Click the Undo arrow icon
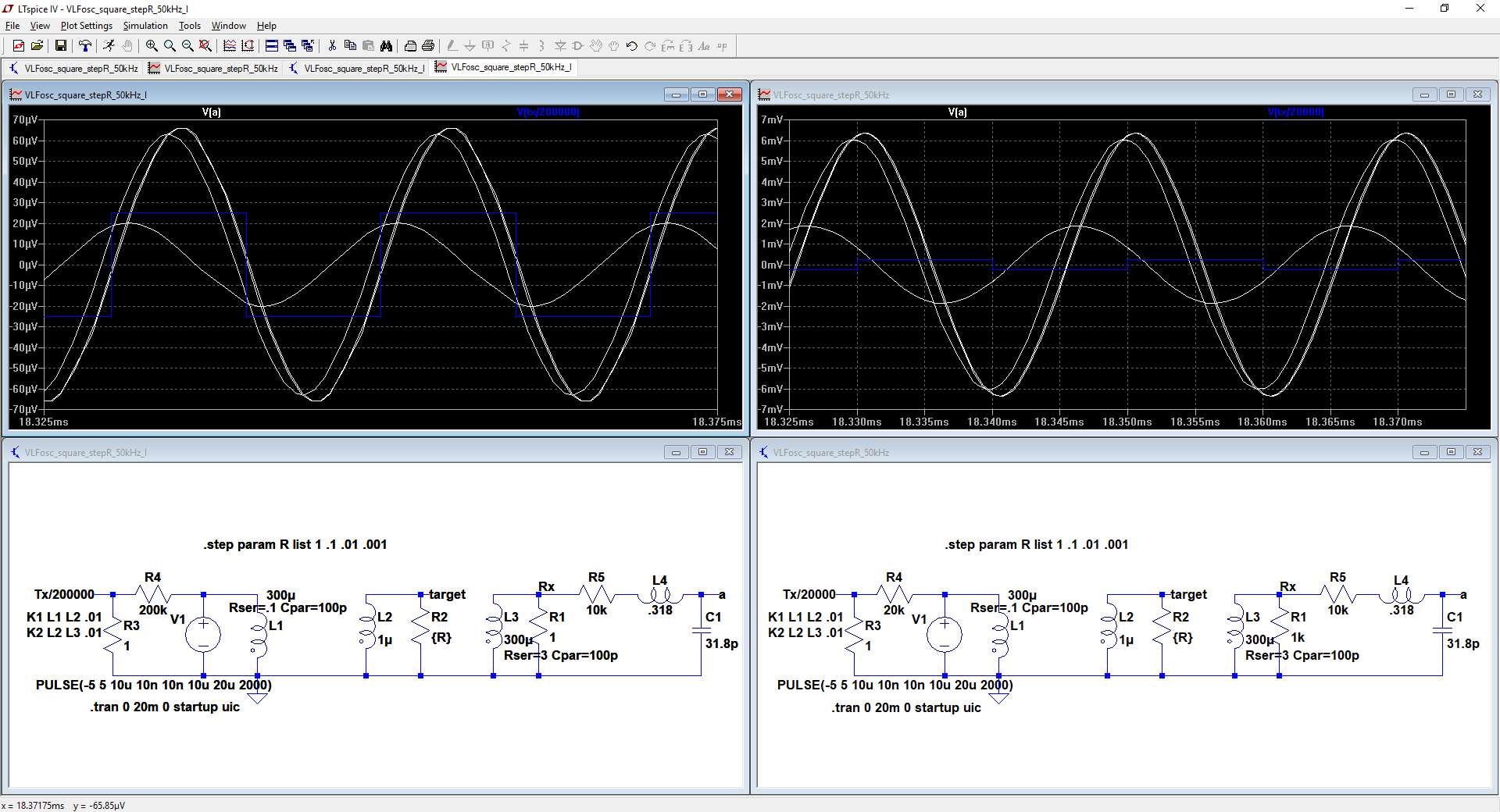 coord(632,46)
